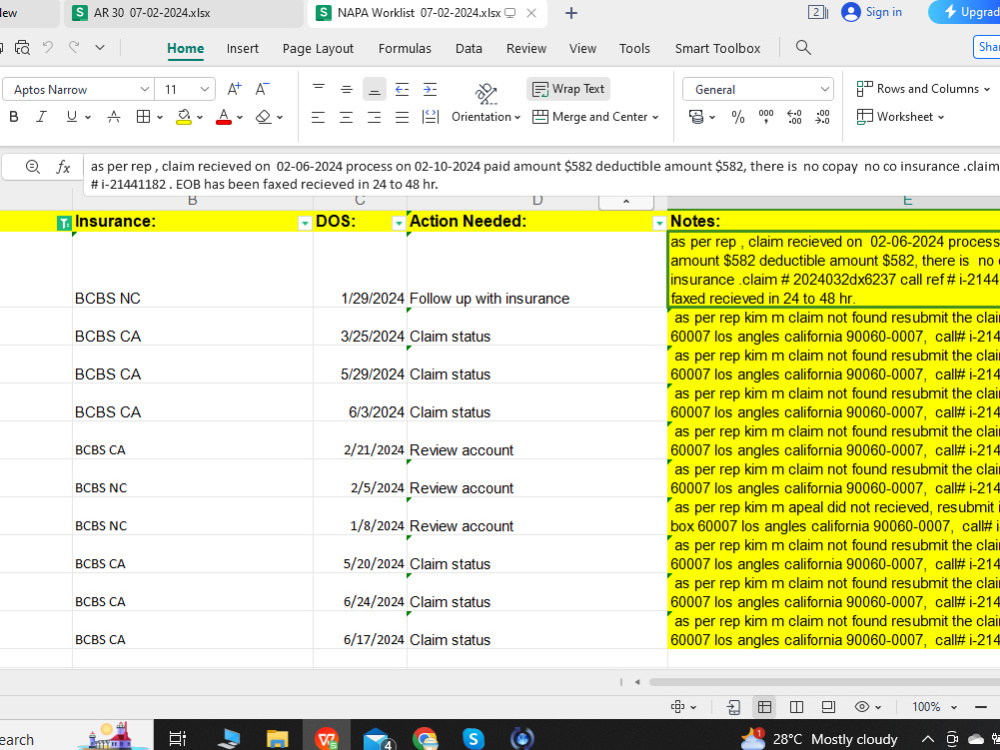Click the percent style icon

coord(738,117)
